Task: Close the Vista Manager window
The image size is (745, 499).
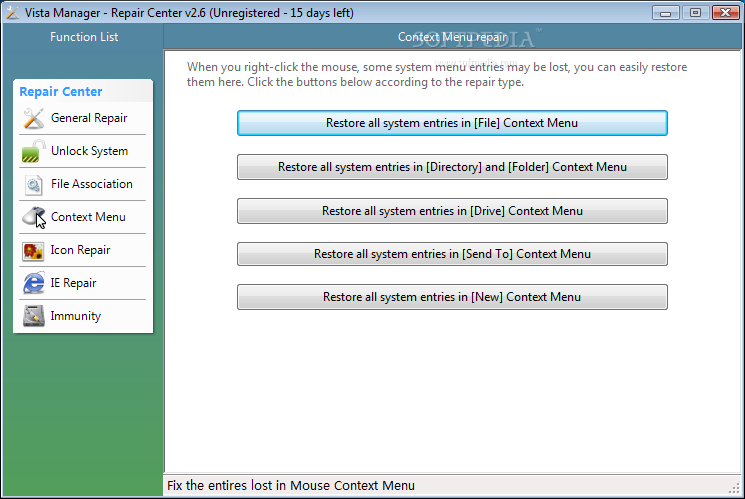Action: click(726, 13)
